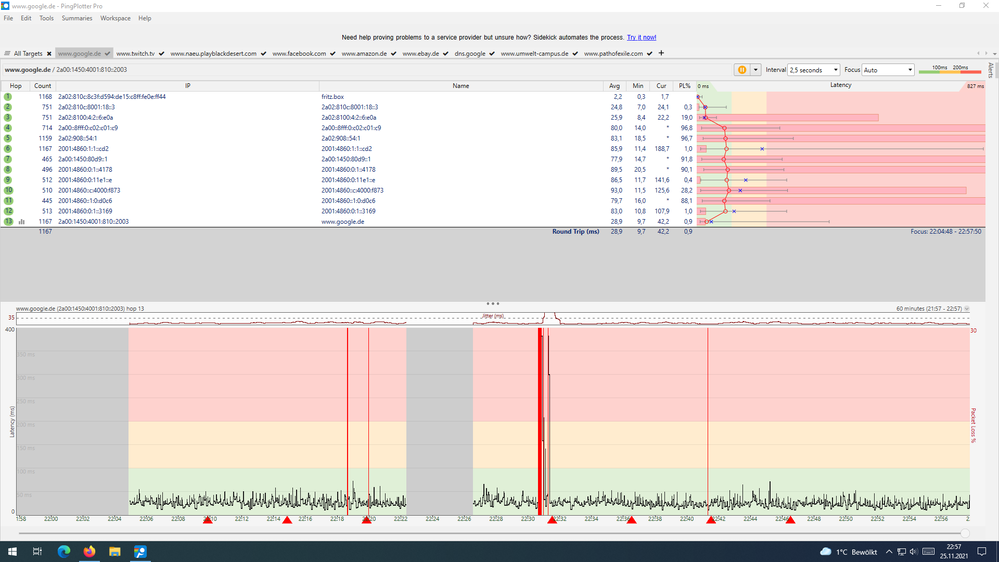Launch Microsoft Edge from taskbar

tap(64, 551)
